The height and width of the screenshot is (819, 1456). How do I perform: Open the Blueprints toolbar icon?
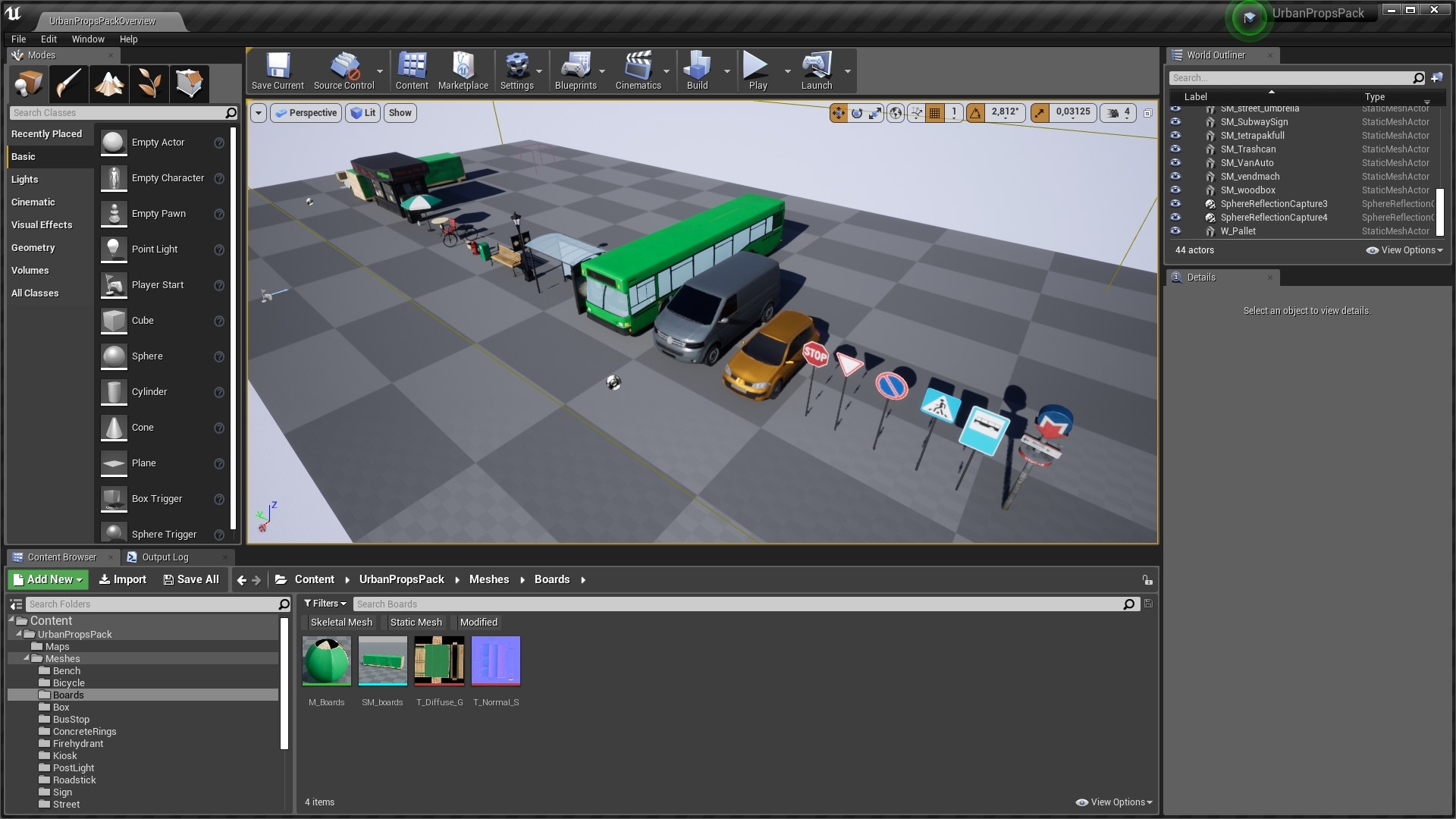[576, 70]
